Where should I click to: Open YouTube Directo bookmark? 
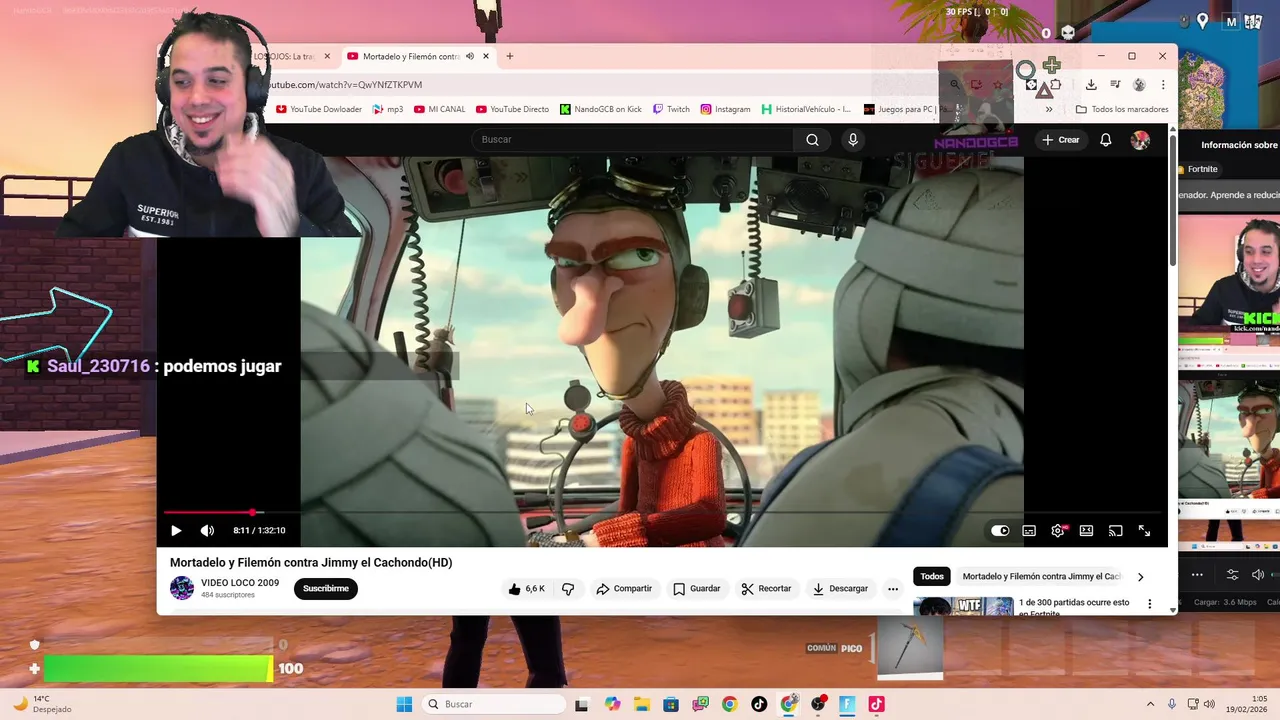[x=512, y=109]
